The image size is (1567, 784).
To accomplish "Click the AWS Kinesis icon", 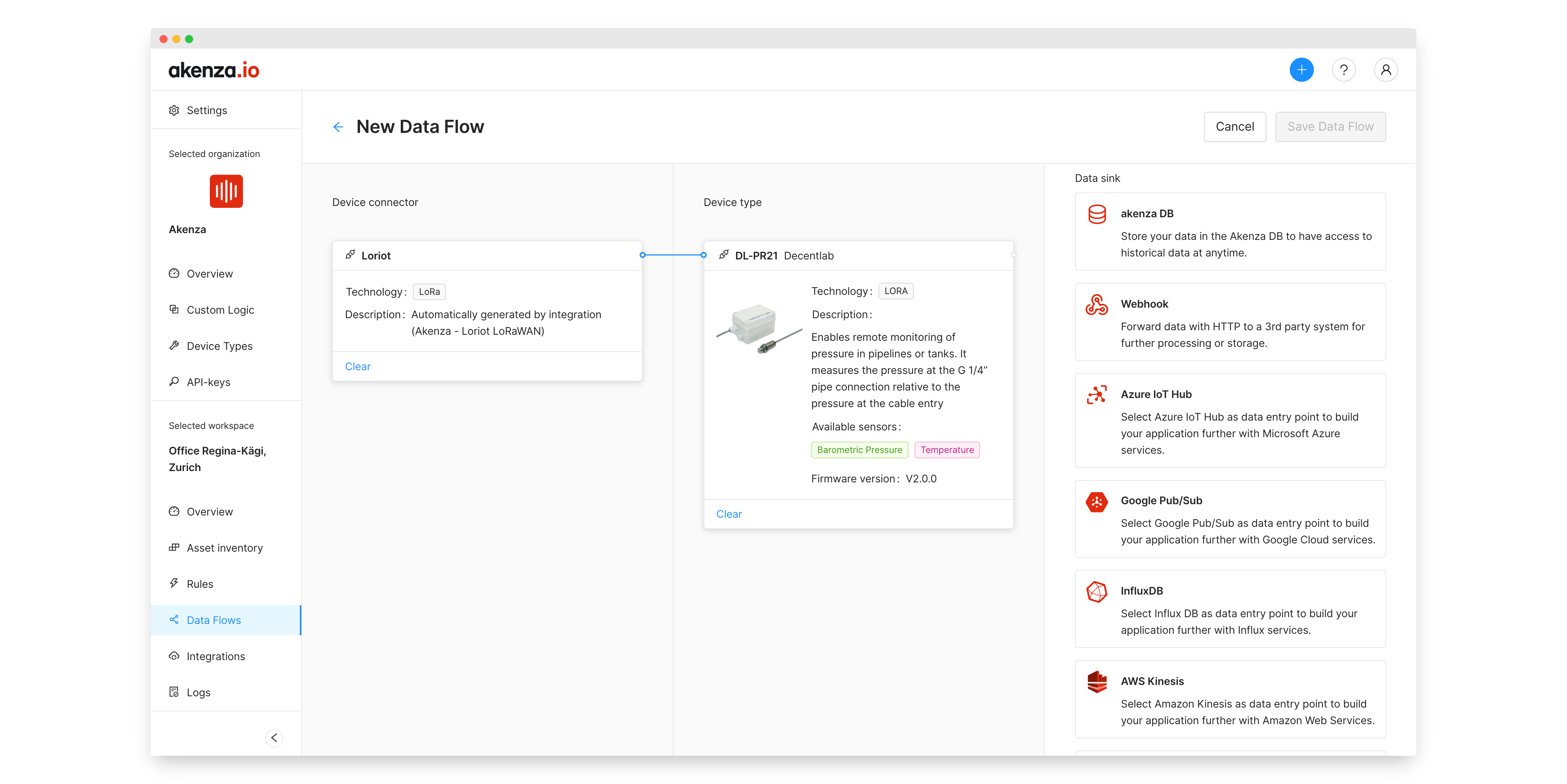I will [1097, 682].
